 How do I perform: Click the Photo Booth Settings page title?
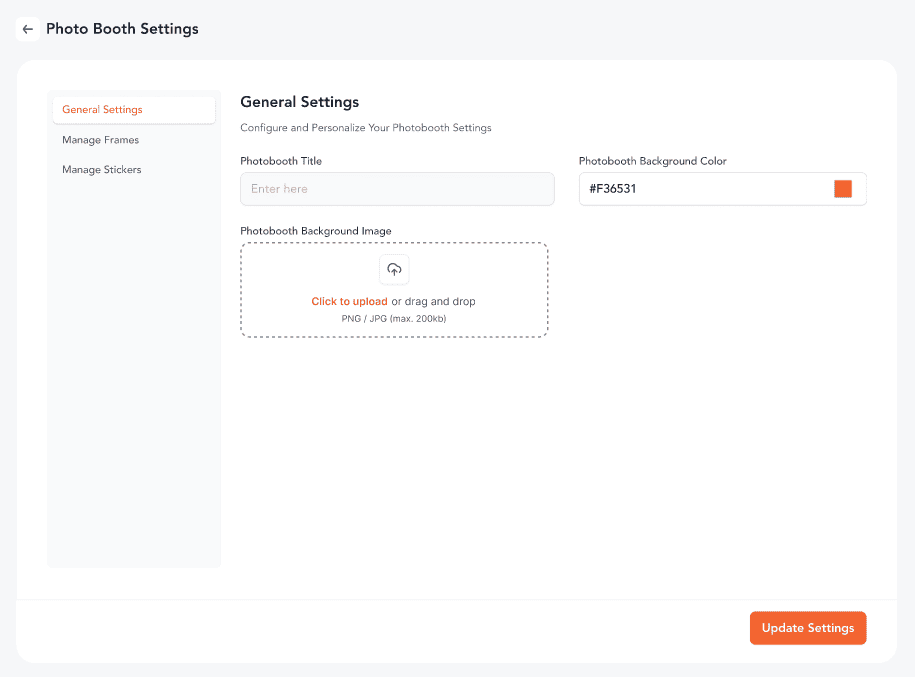(122, 29)
